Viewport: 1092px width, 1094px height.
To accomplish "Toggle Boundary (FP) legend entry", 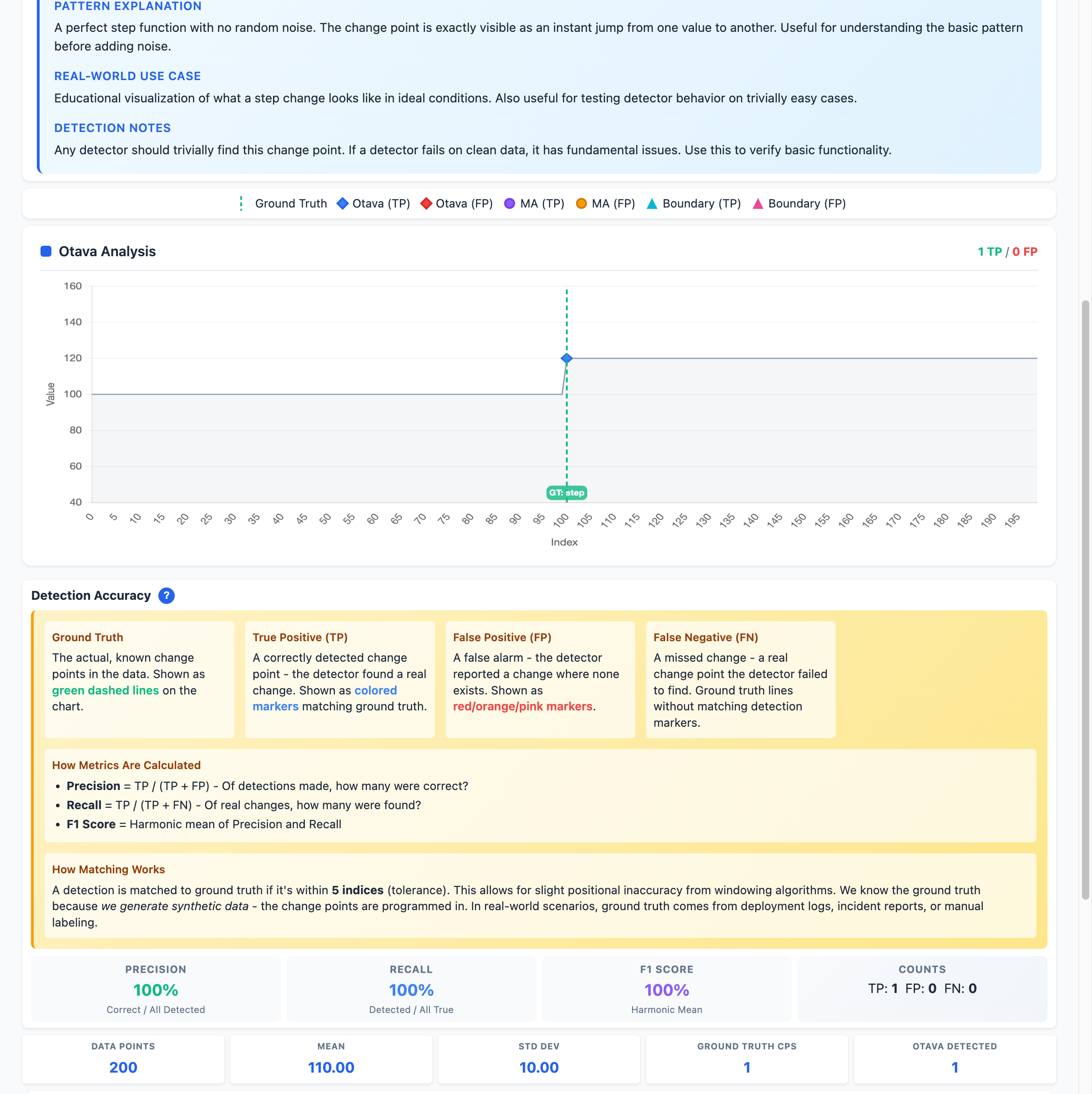I will click(799, 203).
